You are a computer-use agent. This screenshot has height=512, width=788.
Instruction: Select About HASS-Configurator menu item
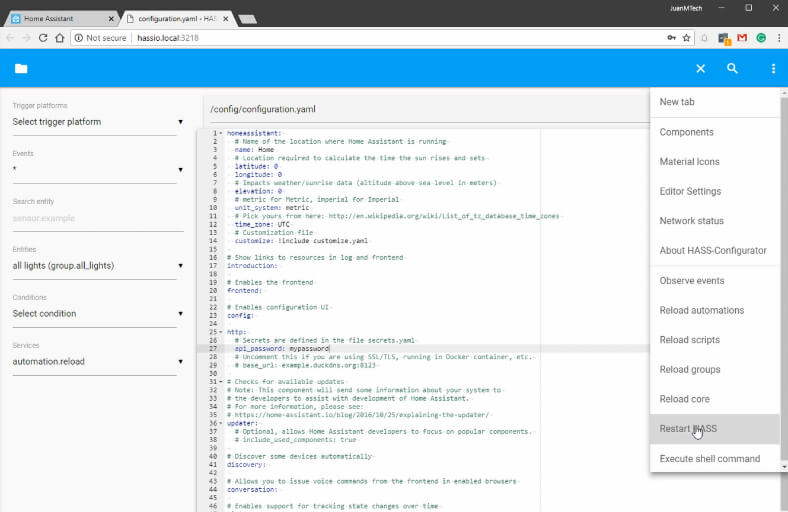click(x=715, y=251)
